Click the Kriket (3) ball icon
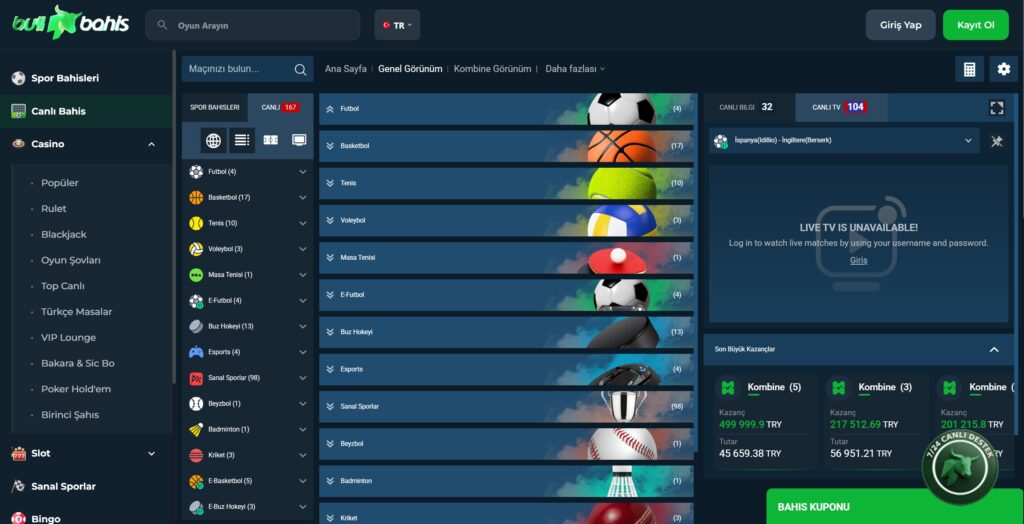1024x524 pixels. pyautogui.click(x=196, y=455)
